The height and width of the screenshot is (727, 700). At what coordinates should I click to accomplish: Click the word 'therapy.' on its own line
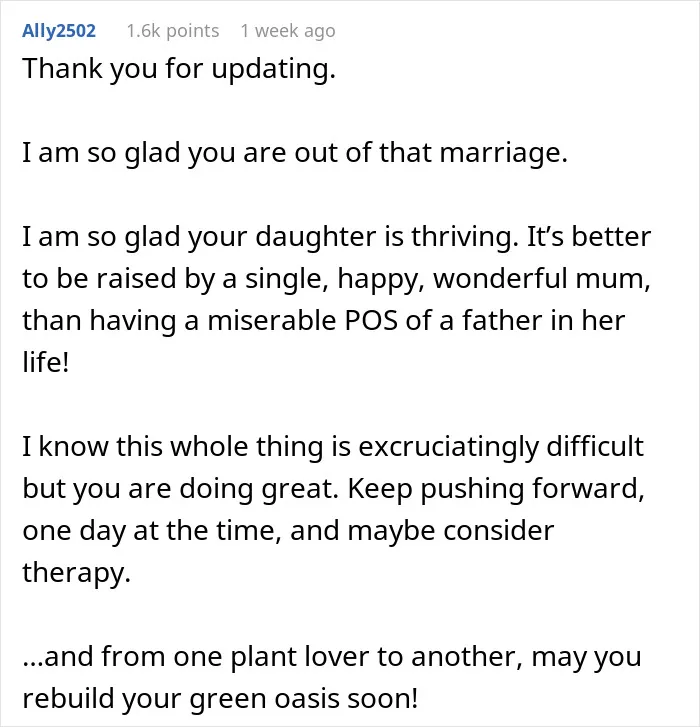coord(76,573)
